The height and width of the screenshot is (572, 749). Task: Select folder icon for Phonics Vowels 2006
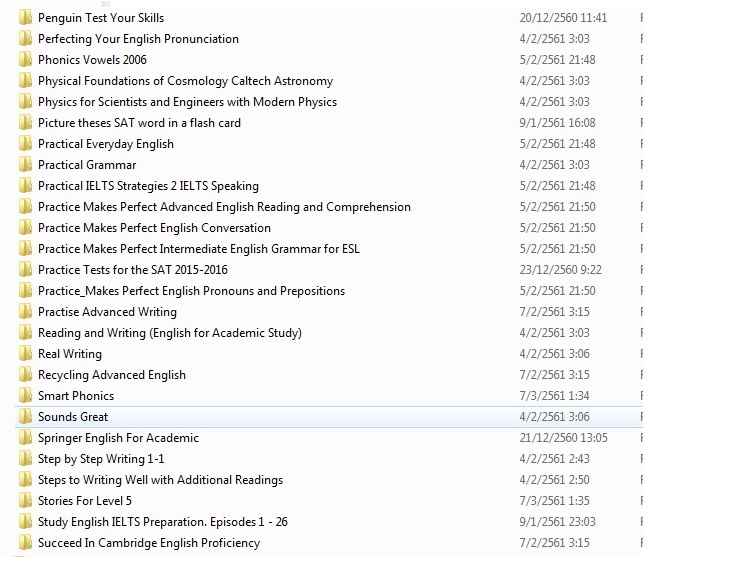tap(25, 60)
